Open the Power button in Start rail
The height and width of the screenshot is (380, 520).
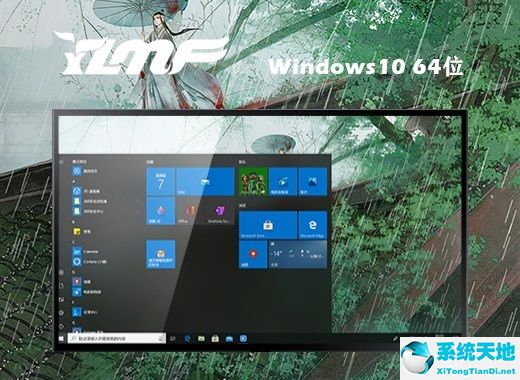pyautogui.click(x=61, y=326)
